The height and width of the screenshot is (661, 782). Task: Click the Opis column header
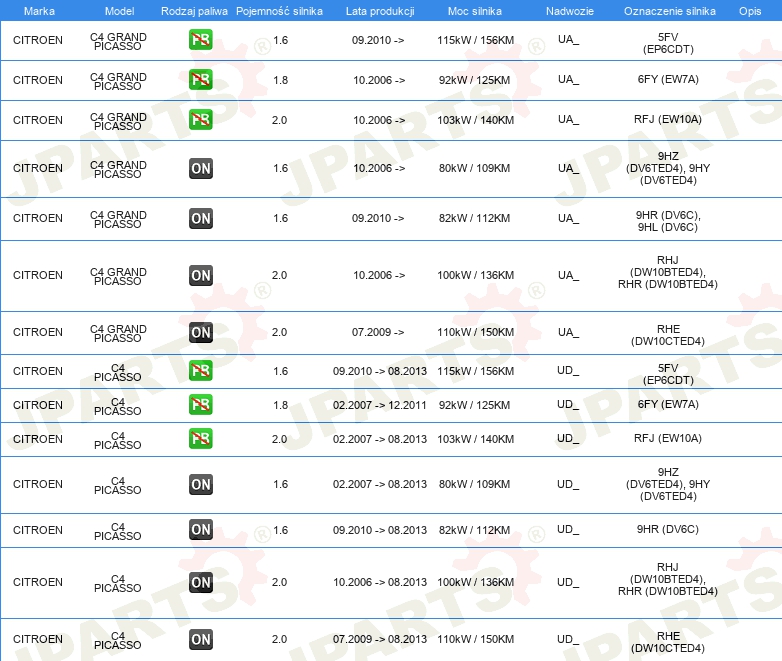point(750,11)
